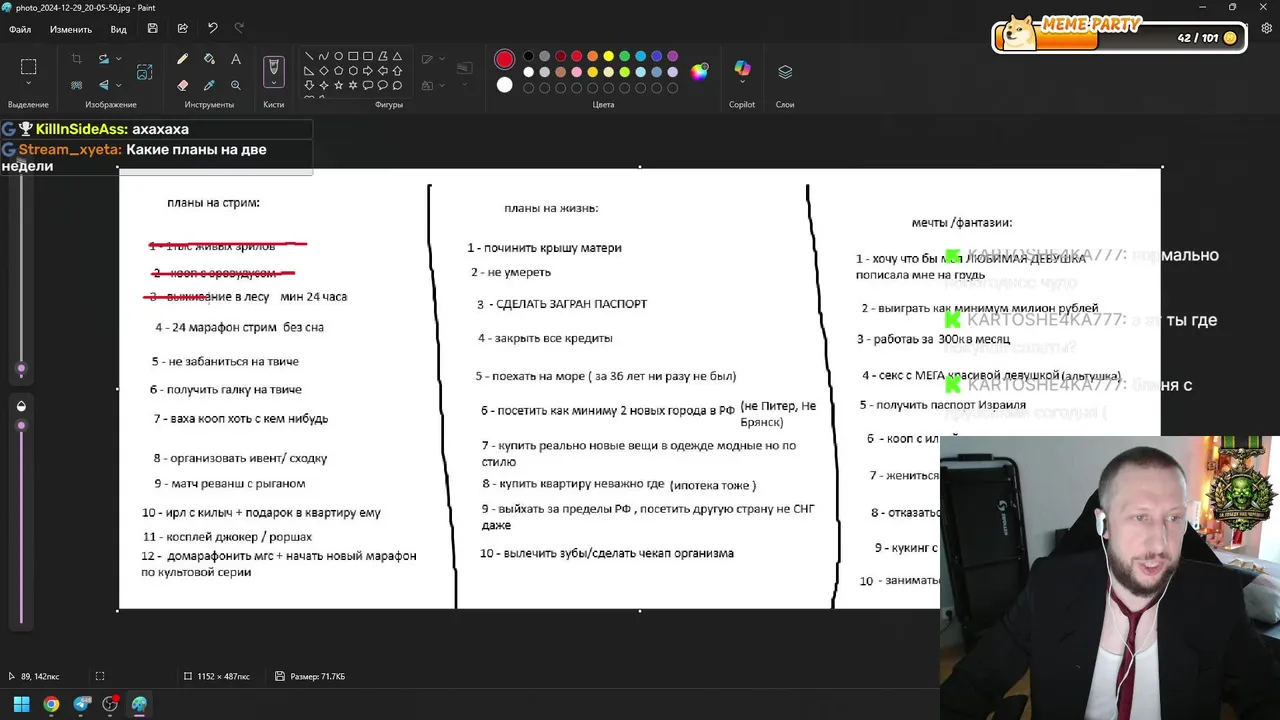Click canvas line "4 - закрыть все кредиты"
The height and width of the screenshot is (720, 1280).
545,338
